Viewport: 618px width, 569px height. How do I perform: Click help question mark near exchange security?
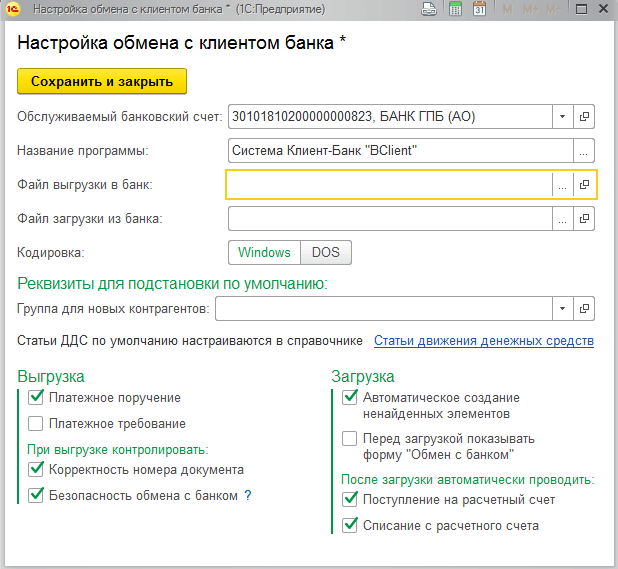click(248, 495)
